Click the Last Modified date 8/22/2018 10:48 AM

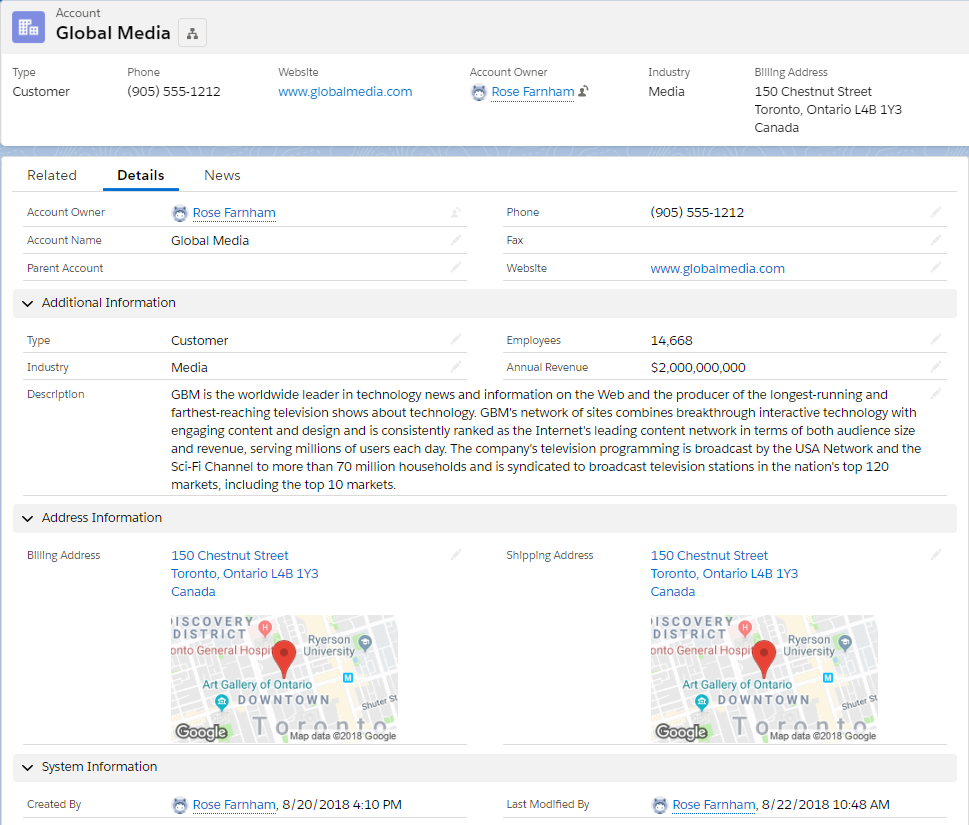(x=826, y=805)
